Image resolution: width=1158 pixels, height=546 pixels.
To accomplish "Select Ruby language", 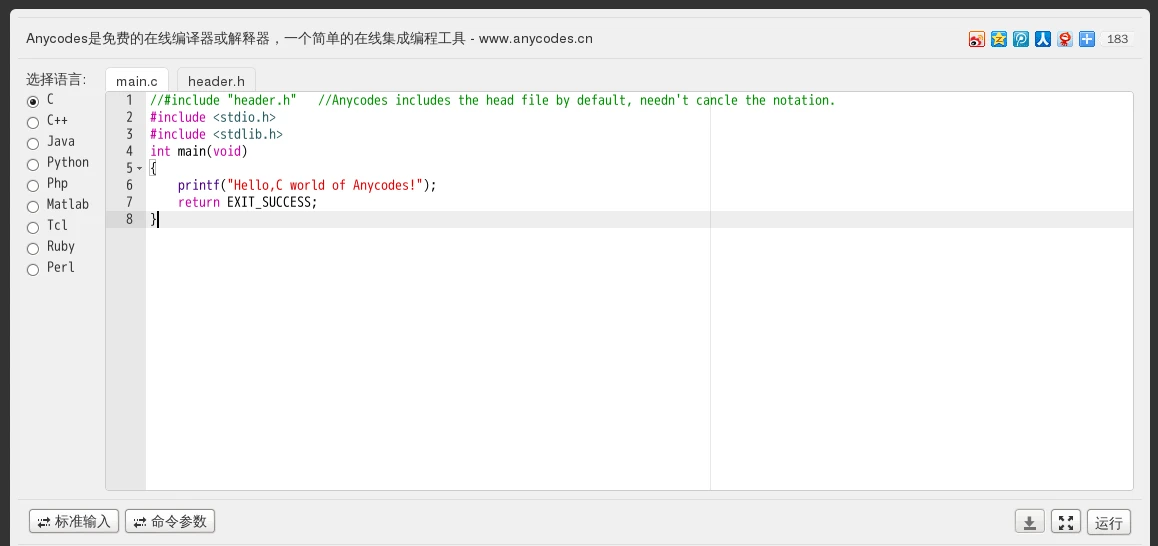I will (32, 248).
